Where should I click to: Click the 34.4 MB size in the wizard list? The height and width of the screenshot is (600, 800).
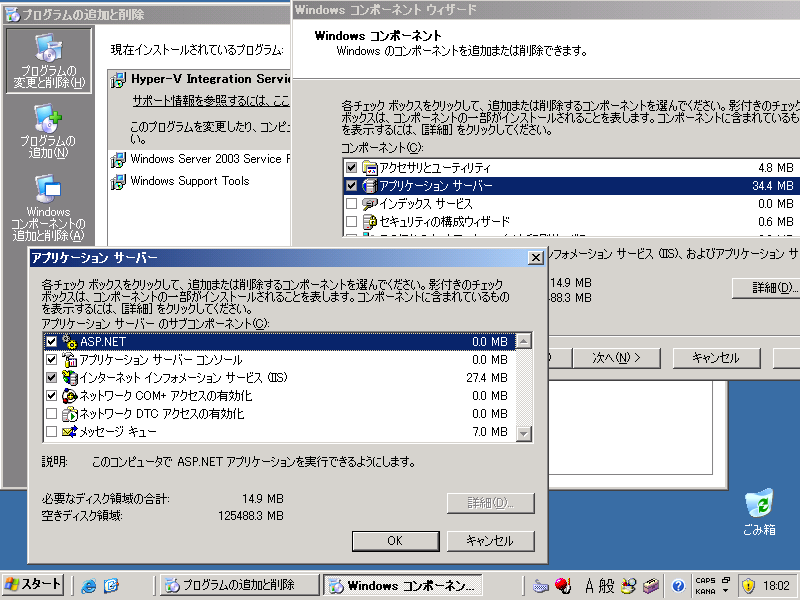(772, 186)
